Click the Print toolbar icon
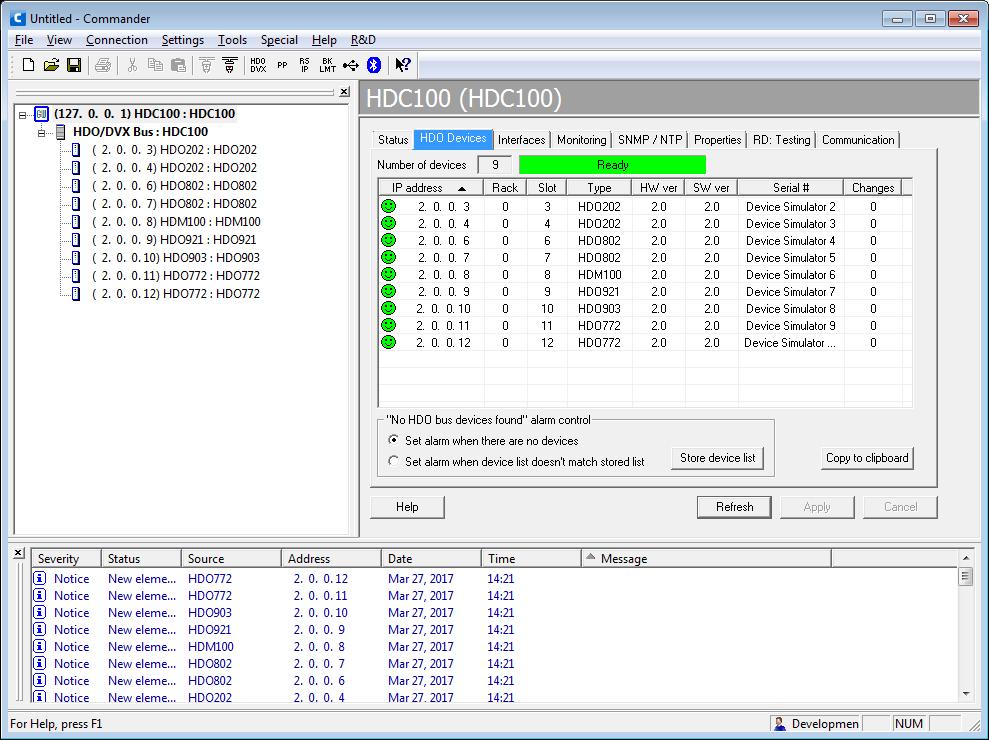The width and height of the screenshot is (989, 740). point(103,64)
